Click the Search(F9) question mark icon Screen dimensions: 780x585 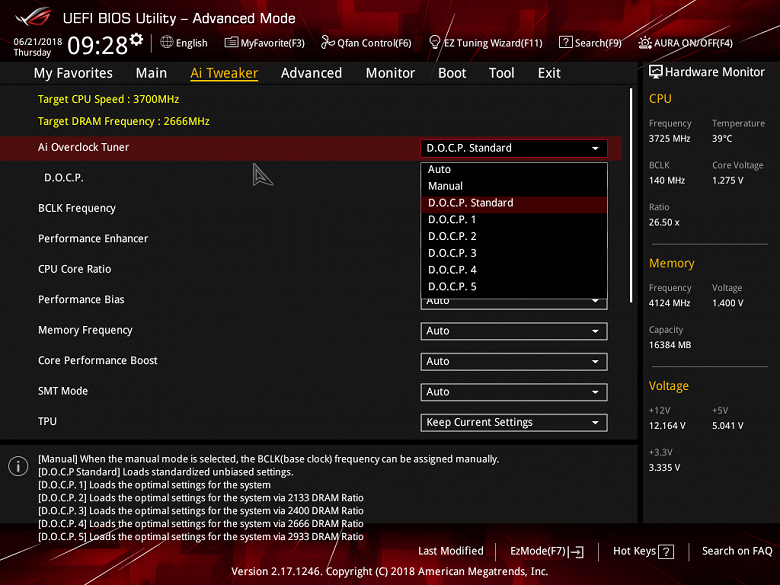566,42
